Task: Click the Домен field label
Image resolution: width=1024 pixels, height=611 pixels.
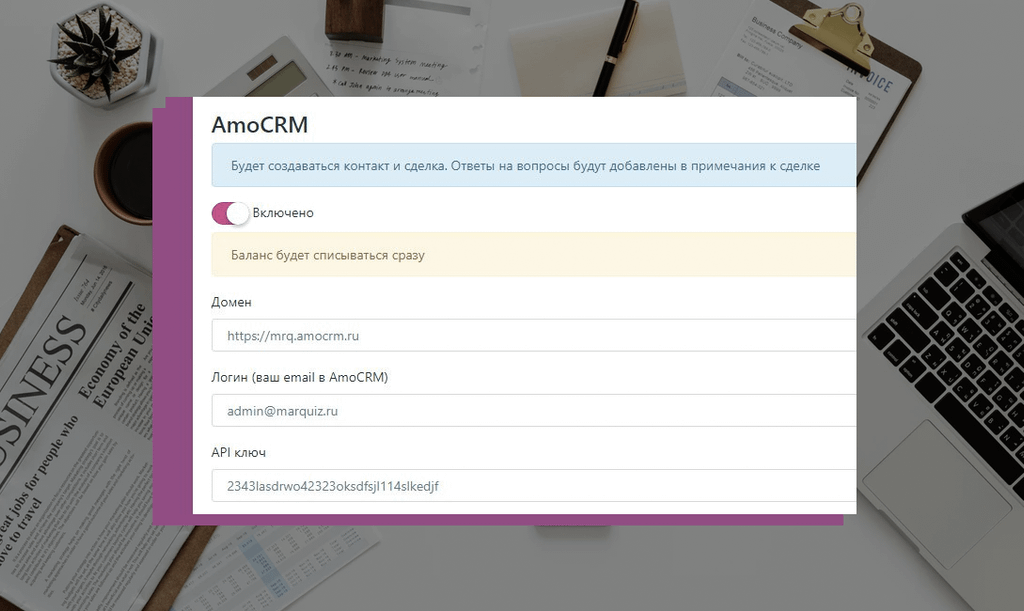Action: click(231, 302)
